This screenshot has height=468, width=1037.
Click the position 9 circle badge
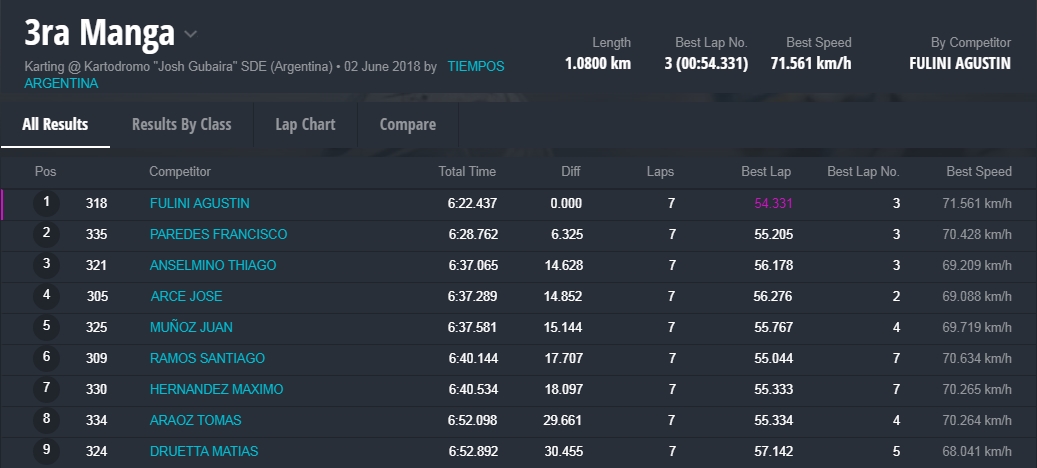(46, 451)
